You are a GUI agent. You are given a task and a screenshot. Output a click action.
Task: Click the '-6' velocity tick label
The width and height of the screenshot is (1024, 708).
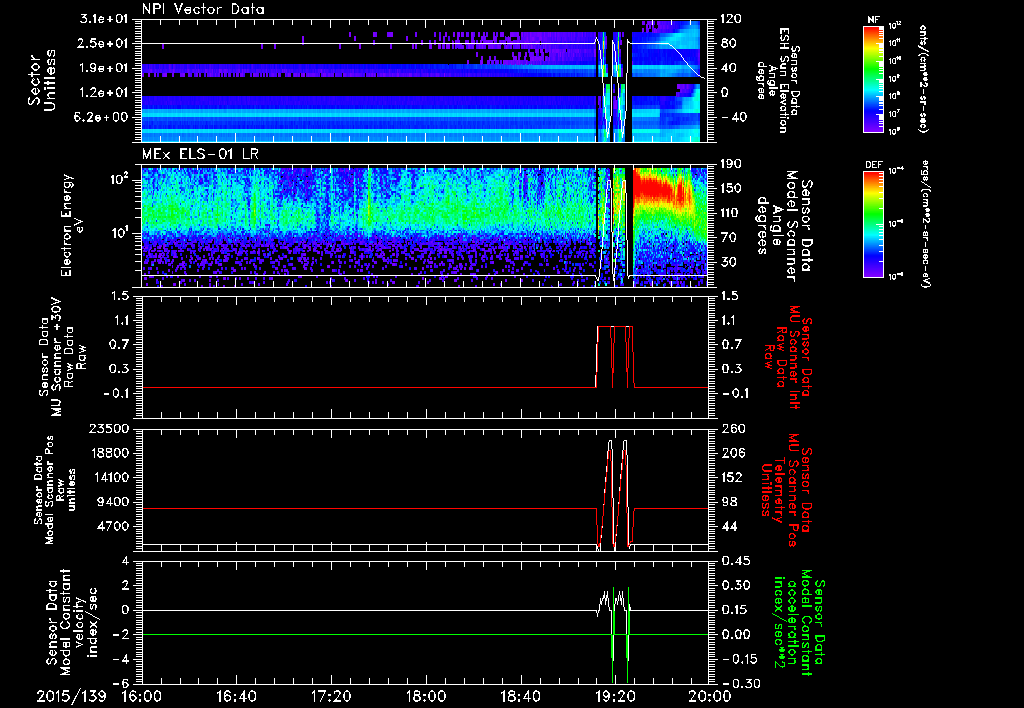122,683
